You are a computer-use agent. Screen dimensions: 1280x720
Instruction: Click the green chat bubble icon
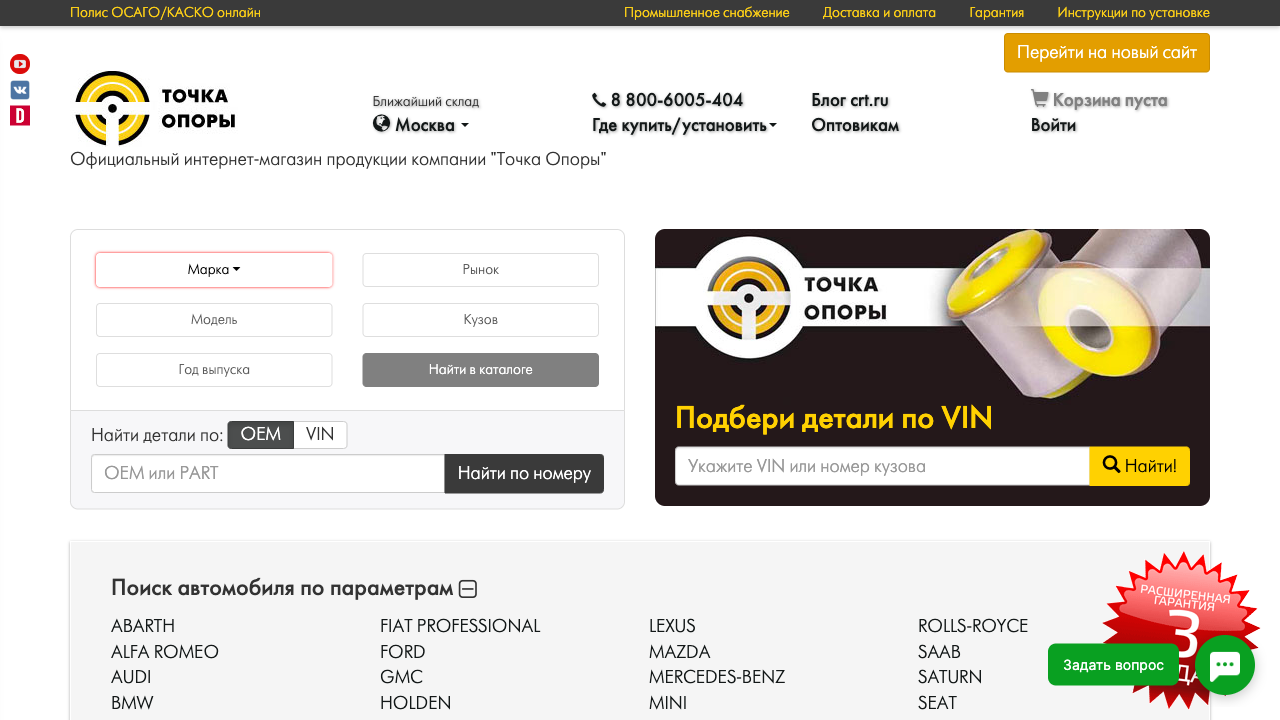(1225, 665)
